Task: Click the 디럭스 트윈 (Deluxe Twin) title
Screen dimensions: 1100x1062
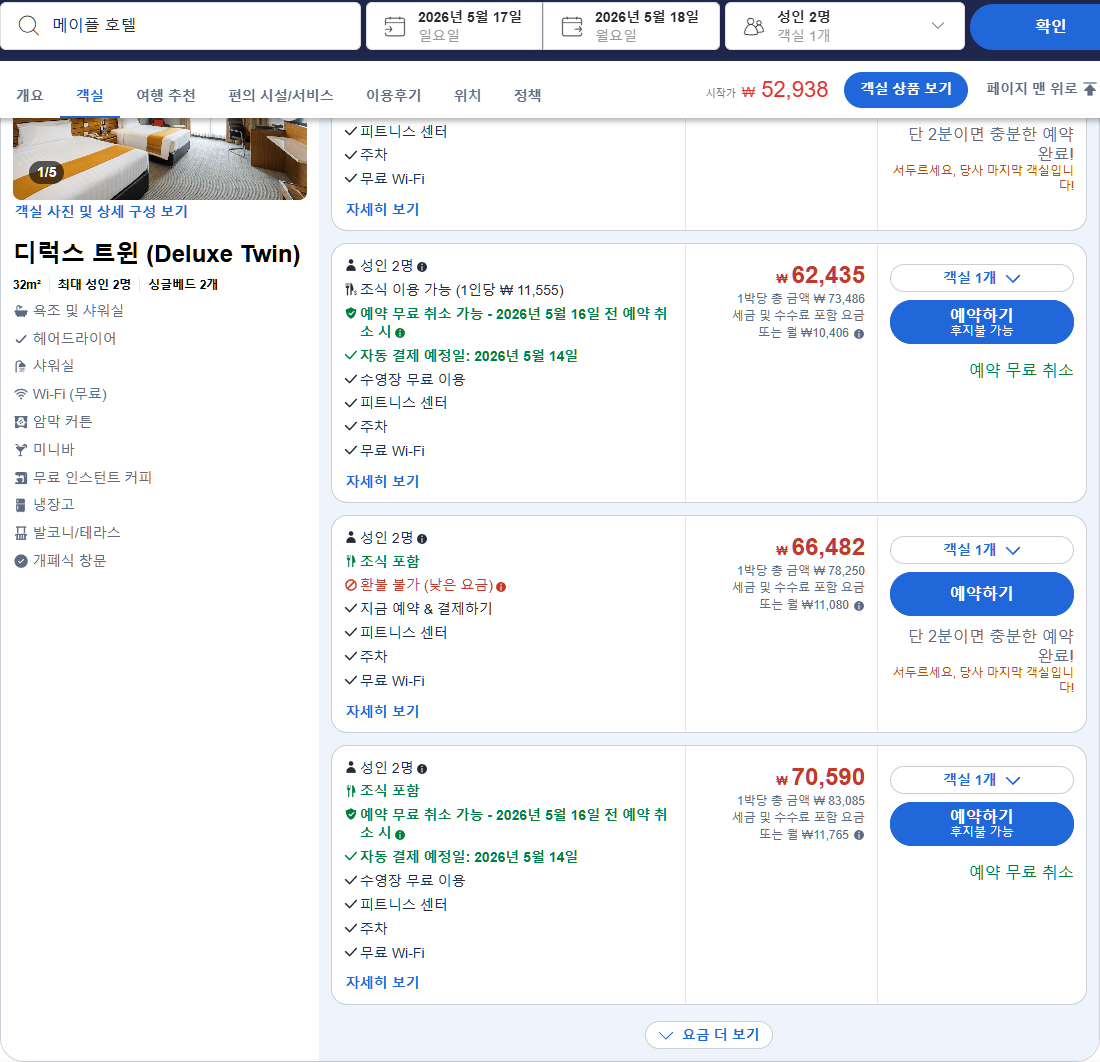Action: 157,253
